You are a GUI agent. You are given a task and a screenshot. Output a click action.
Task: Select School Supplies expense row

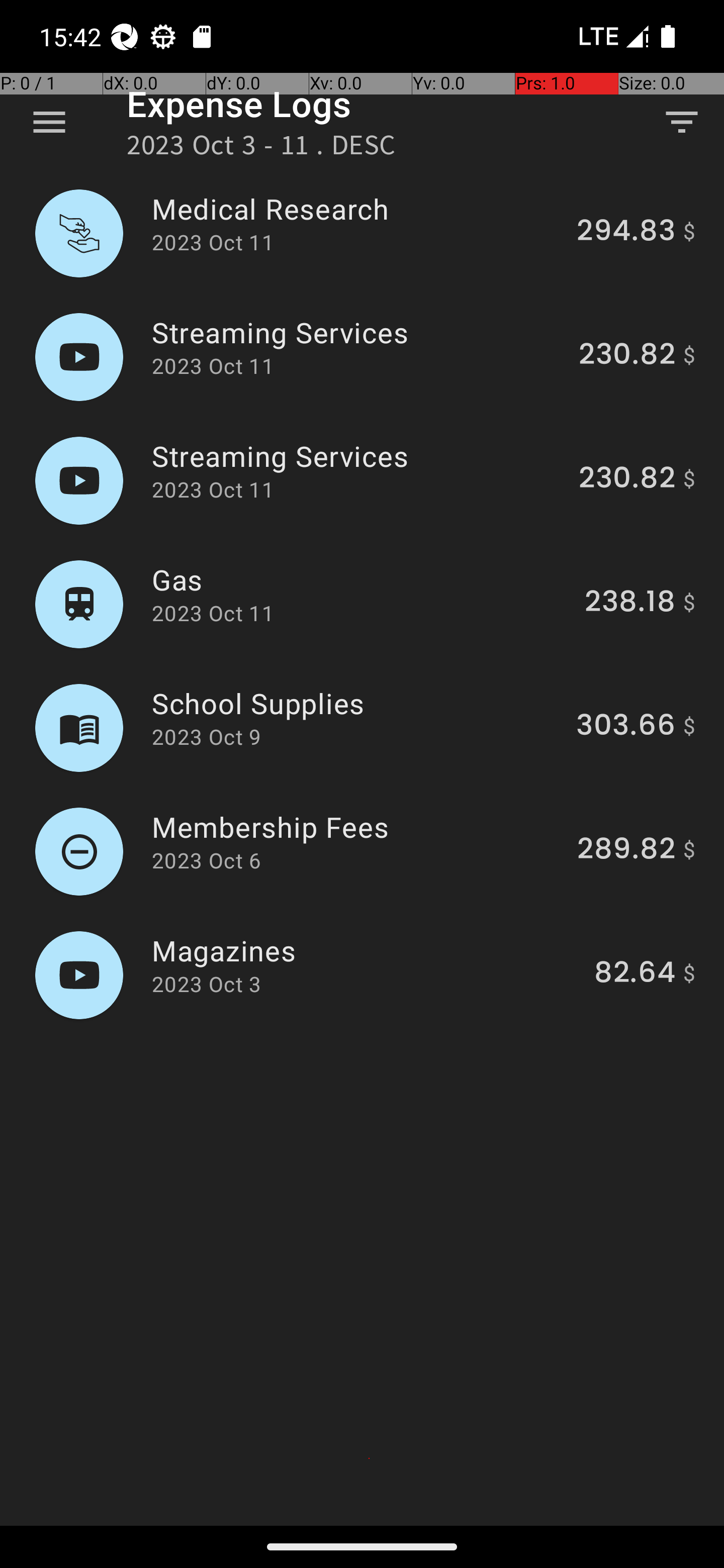tap(361, 727)
